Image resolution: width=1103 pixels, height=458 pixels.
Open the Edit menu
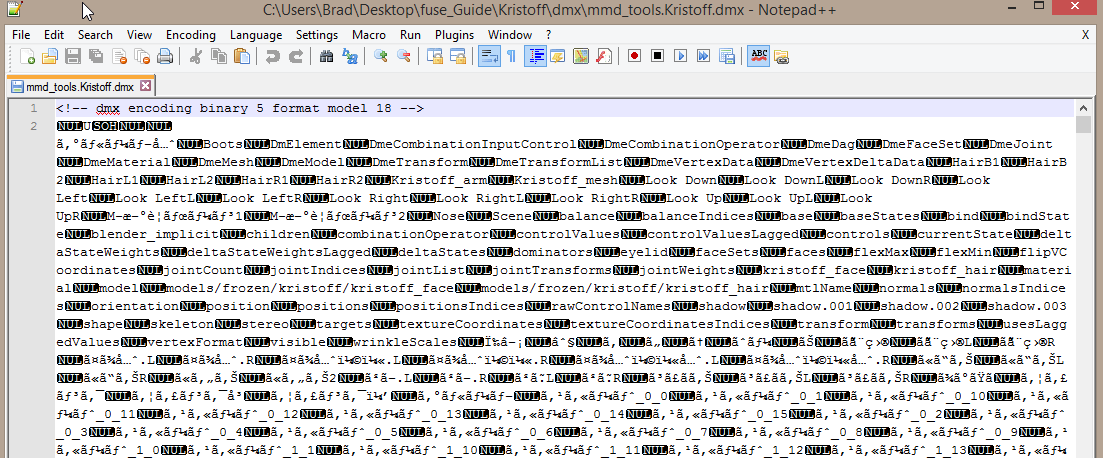pyautogui.click(x=53, y=34)
